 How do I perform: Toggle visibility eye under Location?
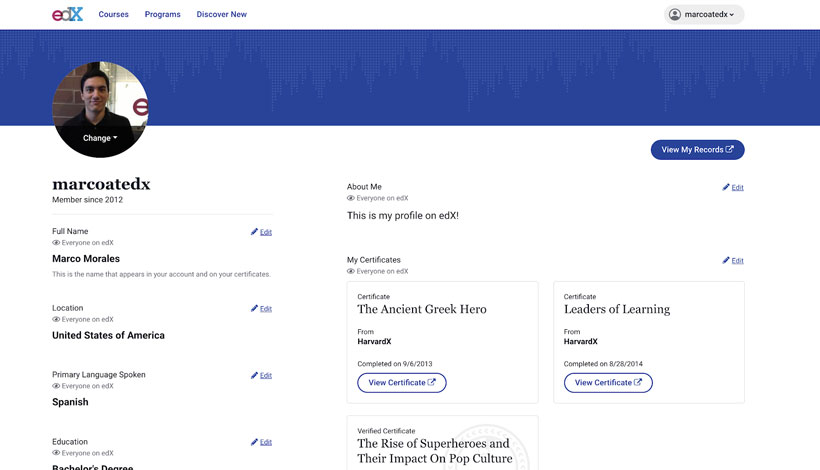click(56, 319)
